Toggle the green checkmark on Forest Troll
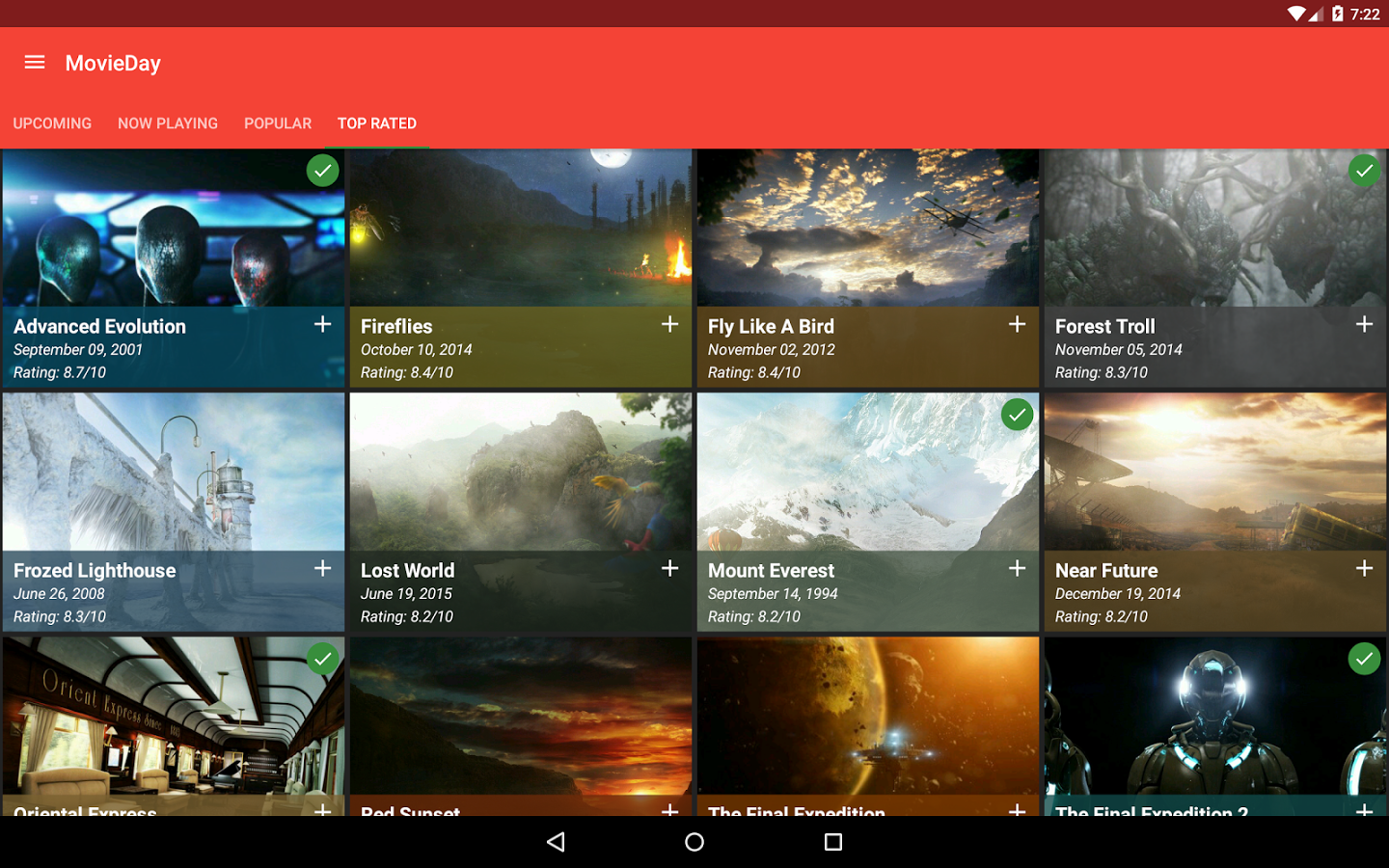This screenshot has width=1389, height=868. point(1365,171)
